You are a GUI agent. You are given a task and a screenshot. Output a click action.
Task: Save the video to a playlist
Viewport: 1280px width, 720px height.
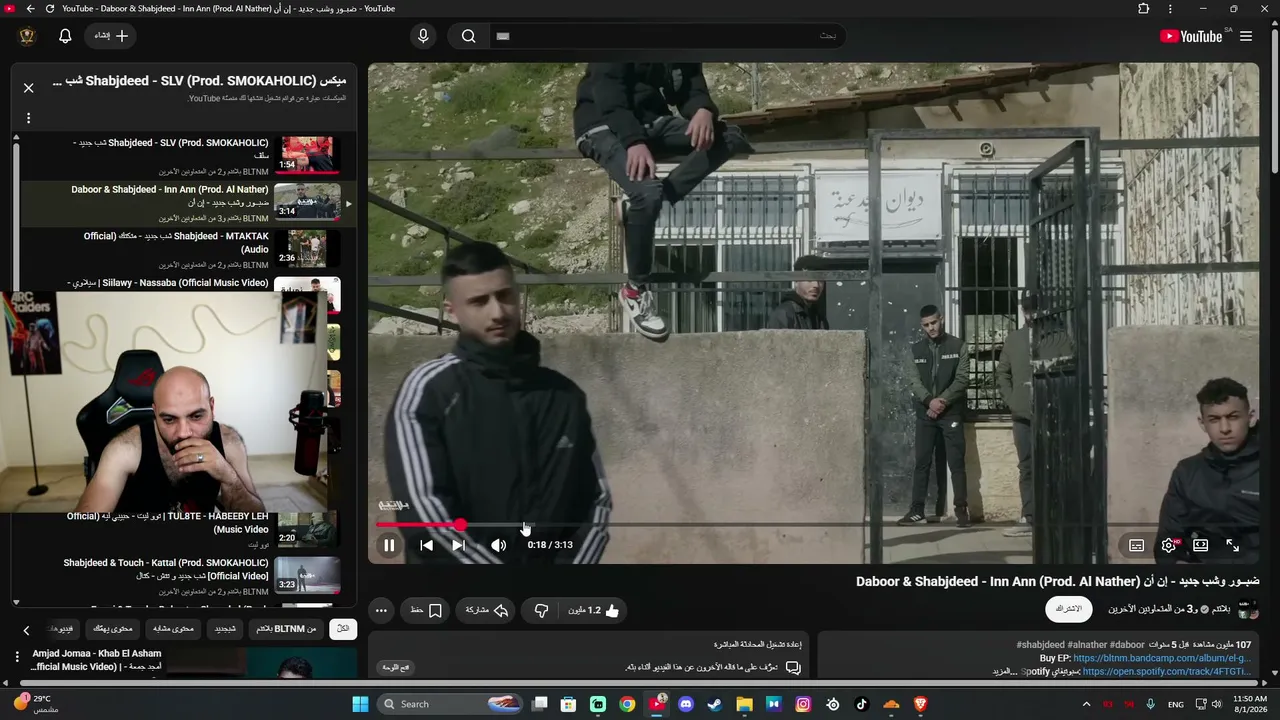pos(426,610)
